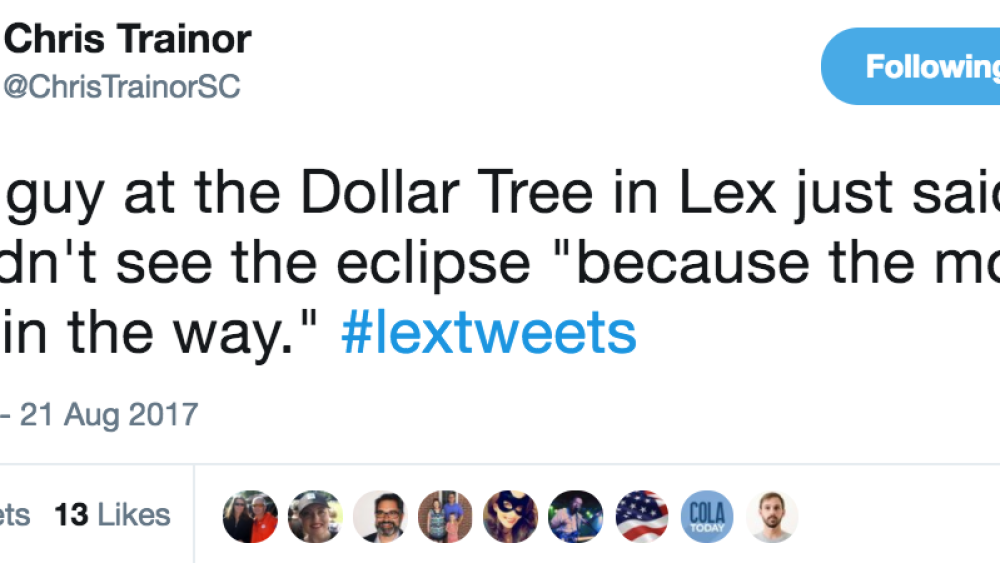The height and width of the screenshot is (563, 1000).
Task: Open the family photo liker avatar
Action: pyautogui.click(x=445, y=517)
